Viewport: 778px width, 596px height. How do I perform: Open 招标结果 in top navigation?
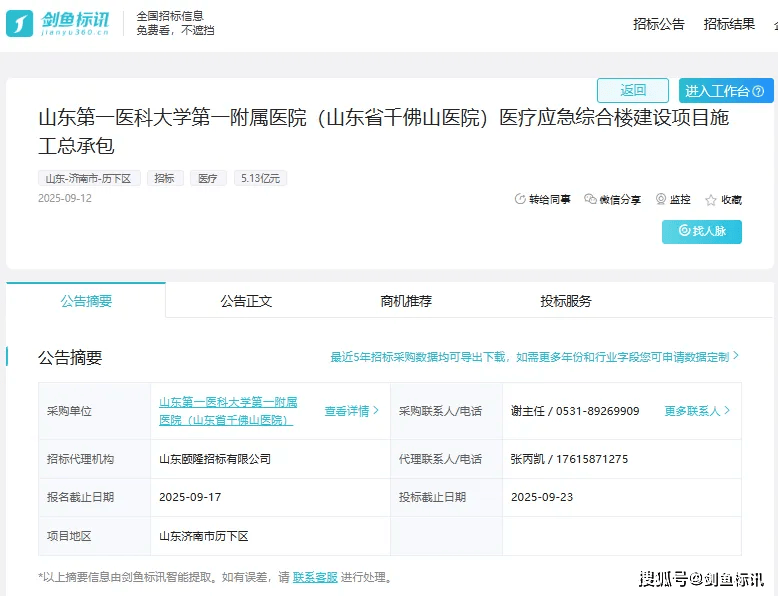[729, 24]
